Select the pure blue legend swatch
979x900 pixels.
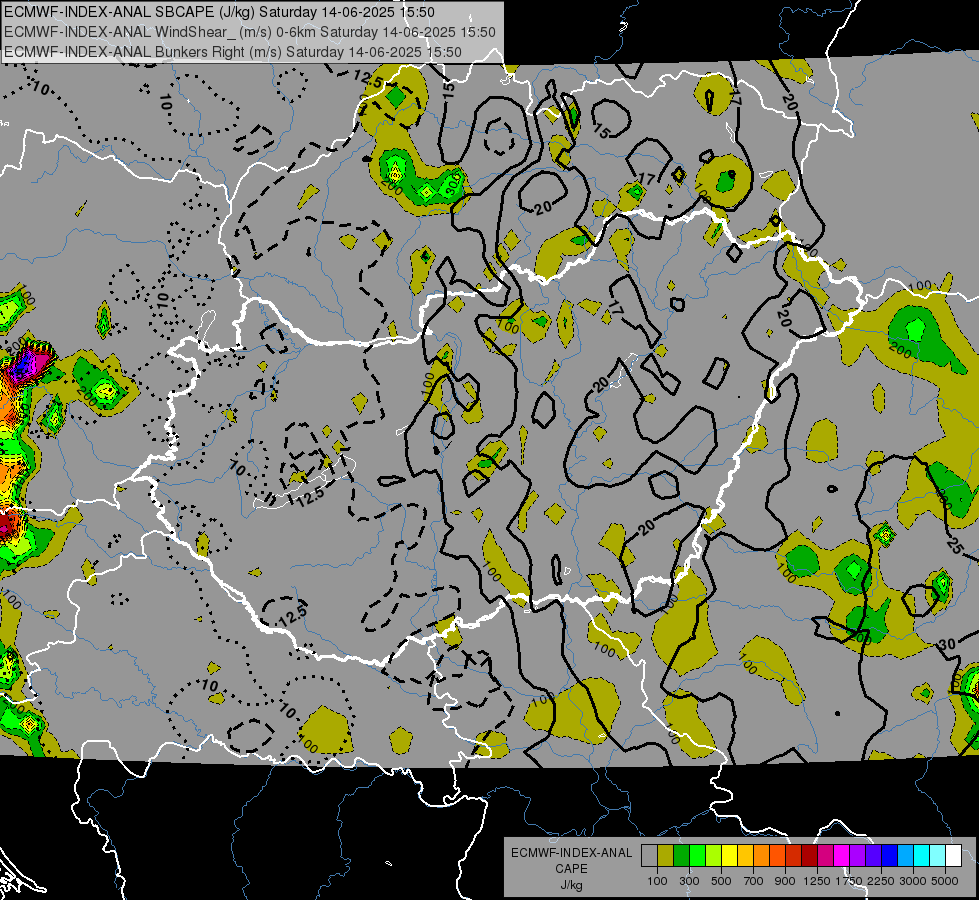890,855
